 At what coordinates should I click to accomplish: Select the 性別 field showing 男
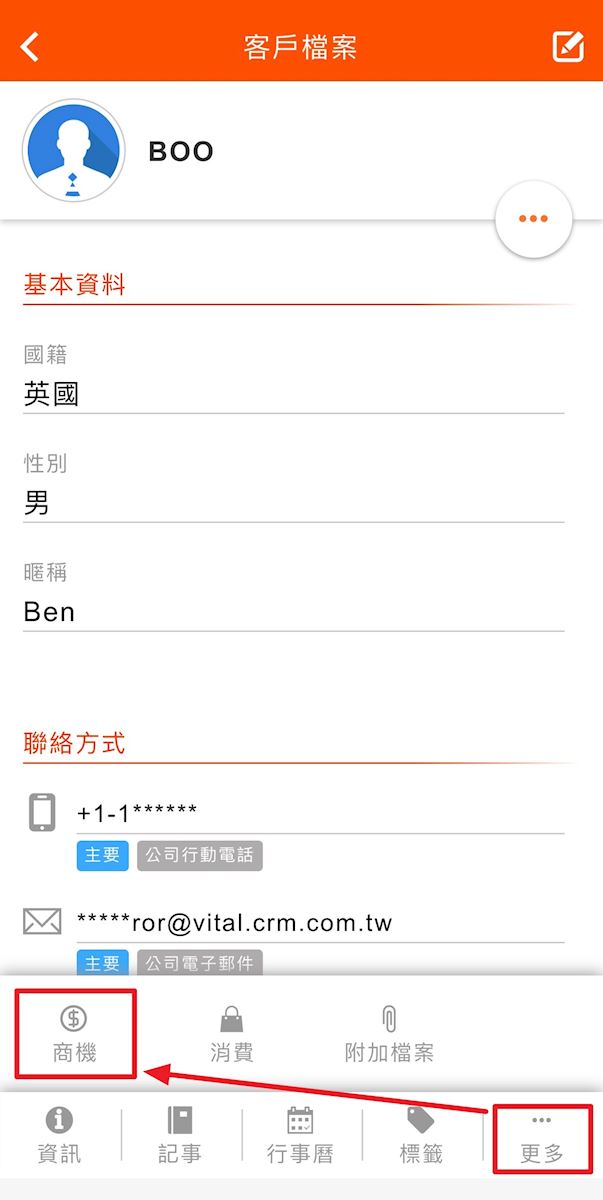293,504
